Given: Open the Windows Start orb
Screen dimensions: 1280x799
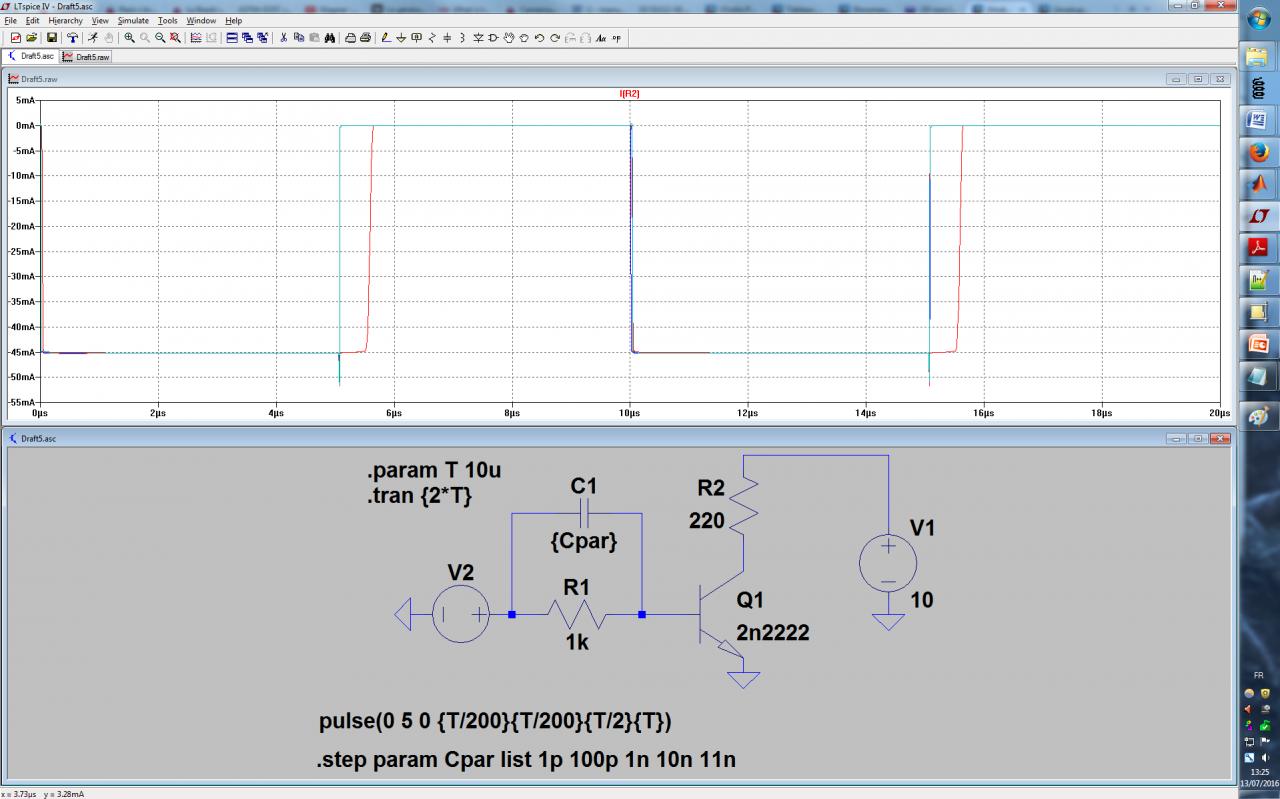Looking at the screenshot, I should [x=1258, y=17].
